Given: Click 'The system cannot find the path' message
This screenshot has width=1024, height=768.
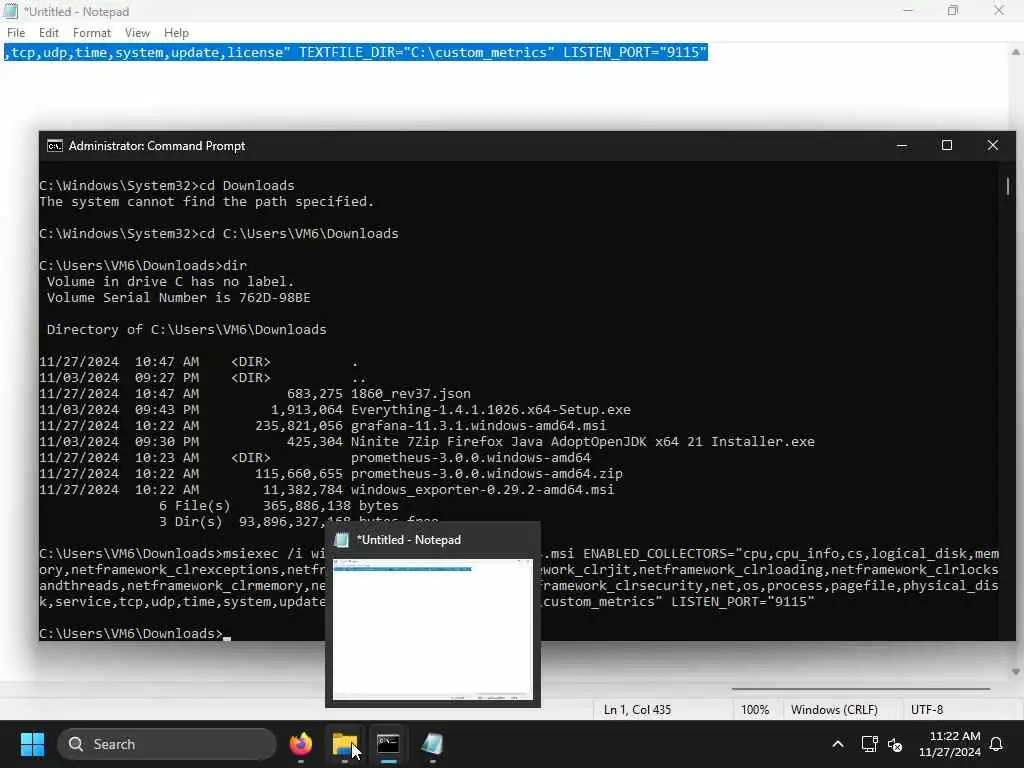Looking at the screenshot, I should coord(206,201).
